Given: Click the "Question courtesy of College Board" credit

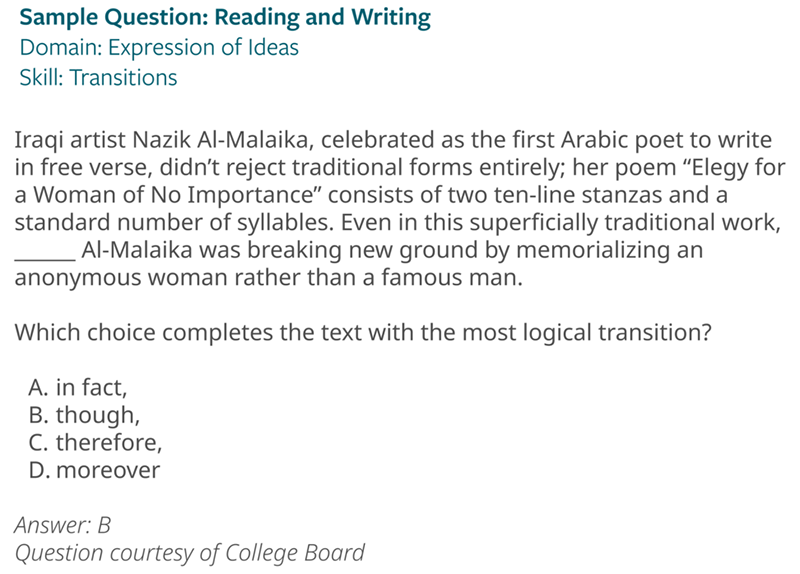Looking at the screenshot, I should (x=190, y=553).
